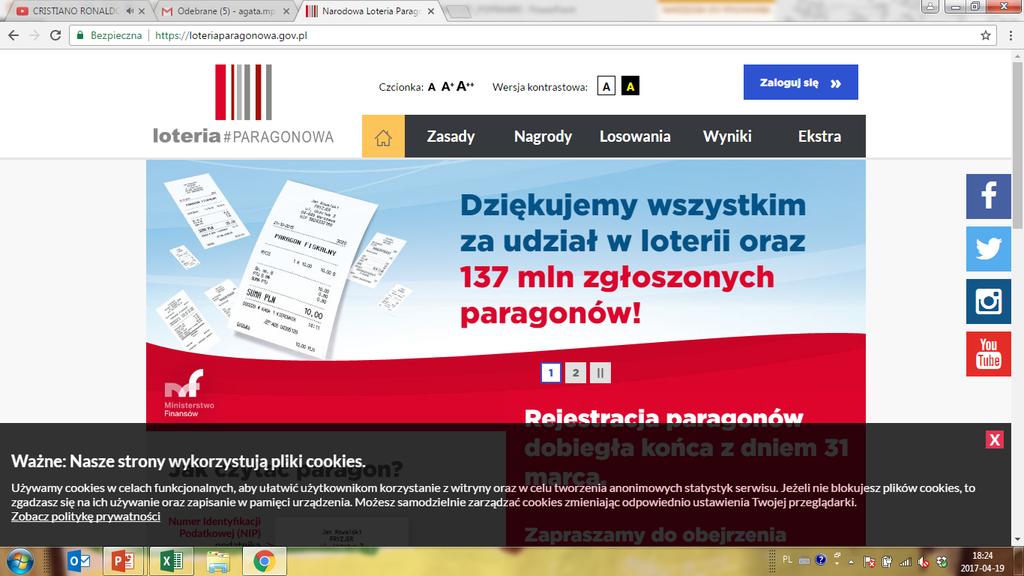Open Windows Start menu orb
Image resolution: width=1024 pixels, height=576 pixels.
pyautogui.click(x=20, y=562)
